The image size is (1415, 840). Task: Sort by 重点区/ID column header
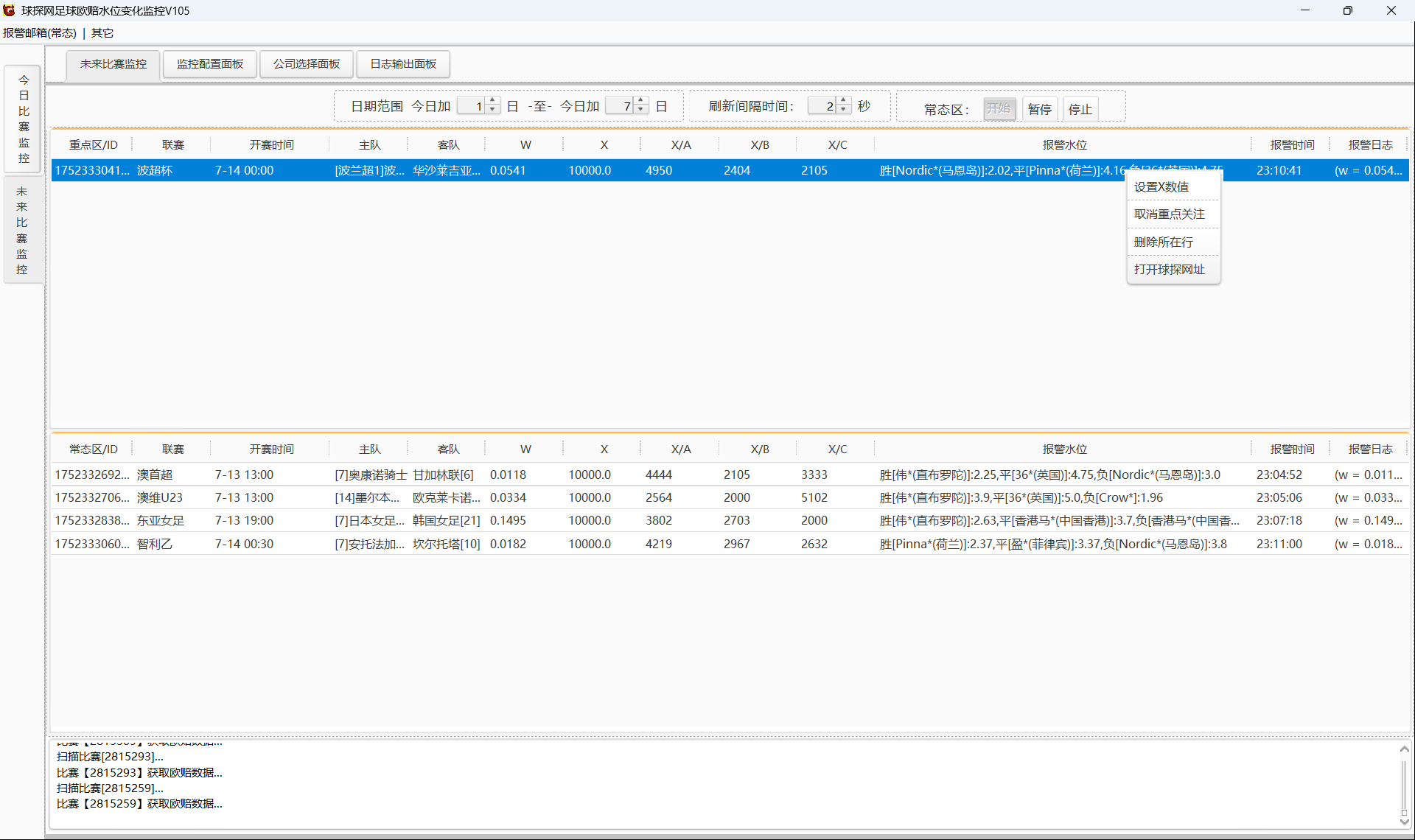[x=93, y=145]
